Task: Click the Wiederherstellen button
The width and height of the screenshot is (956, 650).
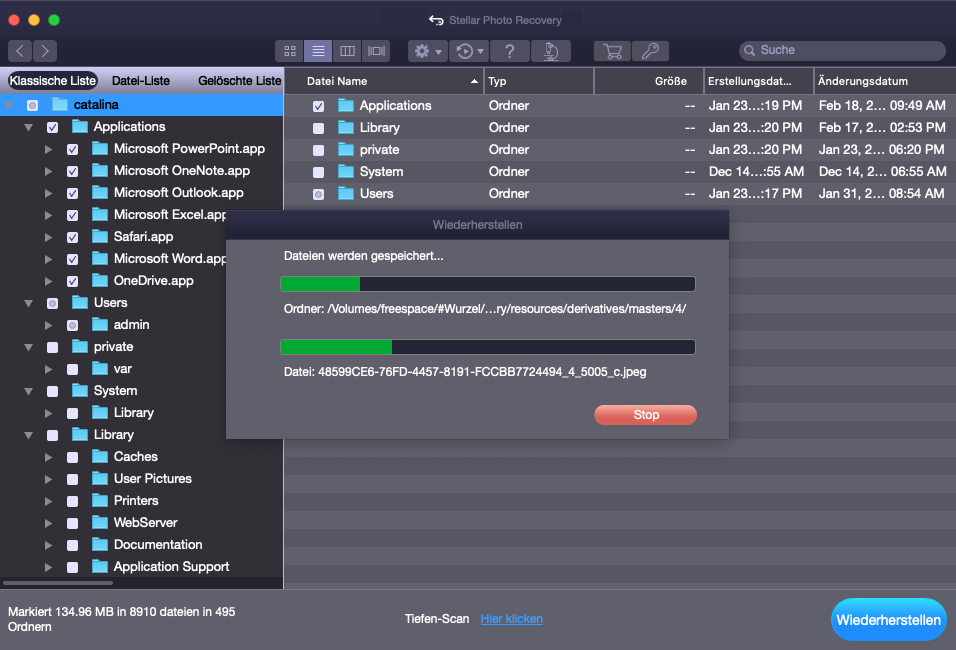Action: [x=888, y=620]
